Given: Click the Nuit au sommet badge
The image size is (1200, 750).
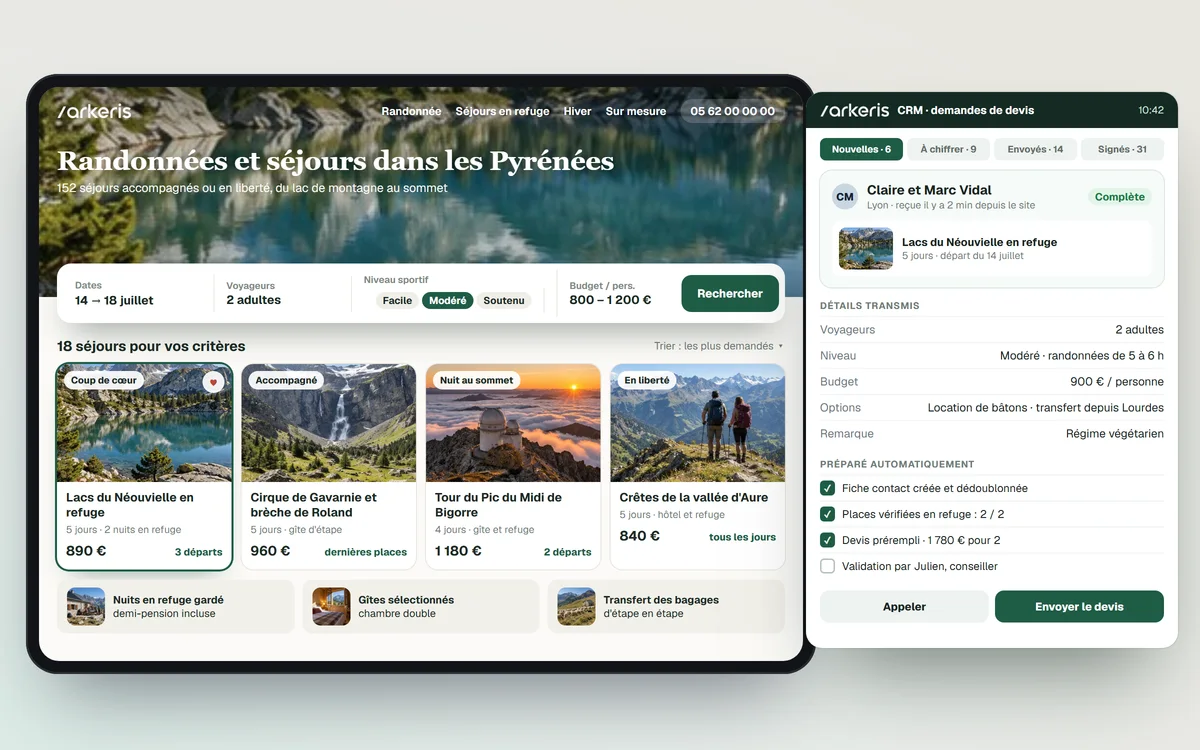Looking at the screenshot, I should pyautogui.click(x=476, y=380).
